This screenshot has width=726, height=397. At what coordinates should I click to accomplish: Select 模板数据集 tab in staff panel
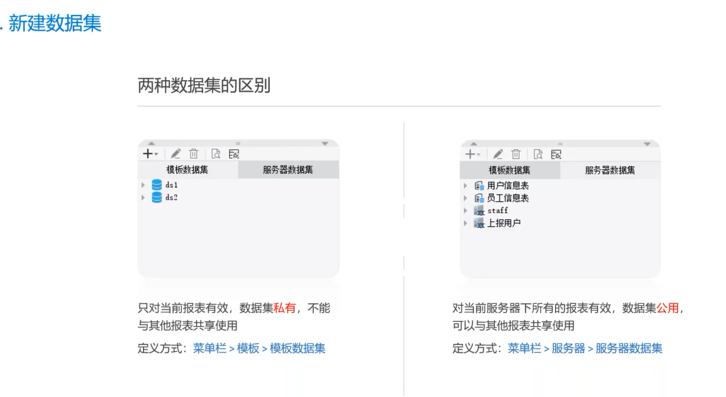(510, 170)
